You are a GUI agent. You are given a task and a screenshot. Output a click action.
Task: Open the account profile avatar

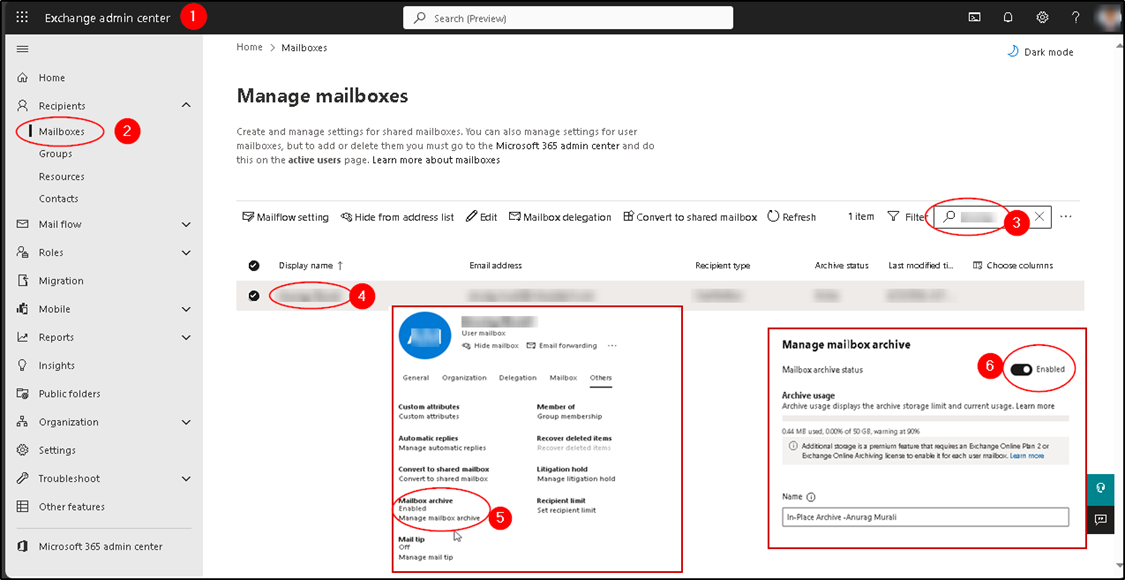[x=1108, y=18]
